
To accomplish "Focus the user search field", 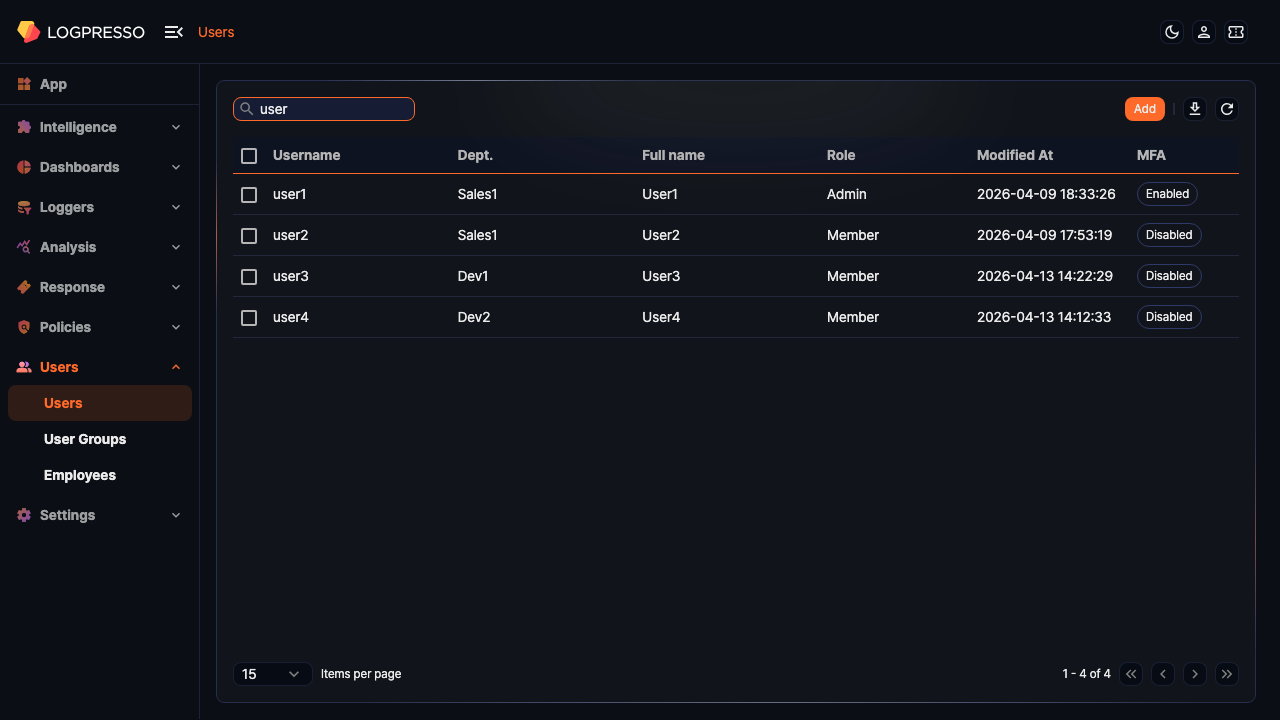I will point(330,109).
